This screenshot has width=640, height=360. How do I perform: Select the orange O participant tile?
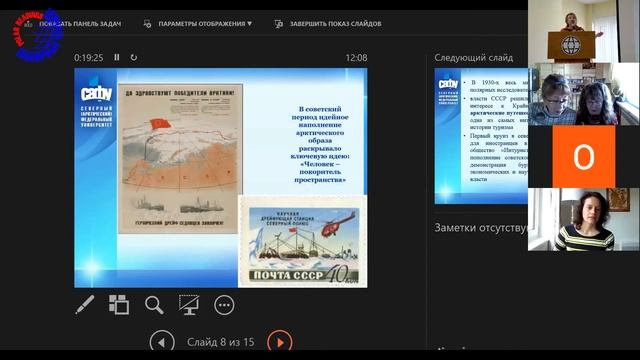point(584,157)
